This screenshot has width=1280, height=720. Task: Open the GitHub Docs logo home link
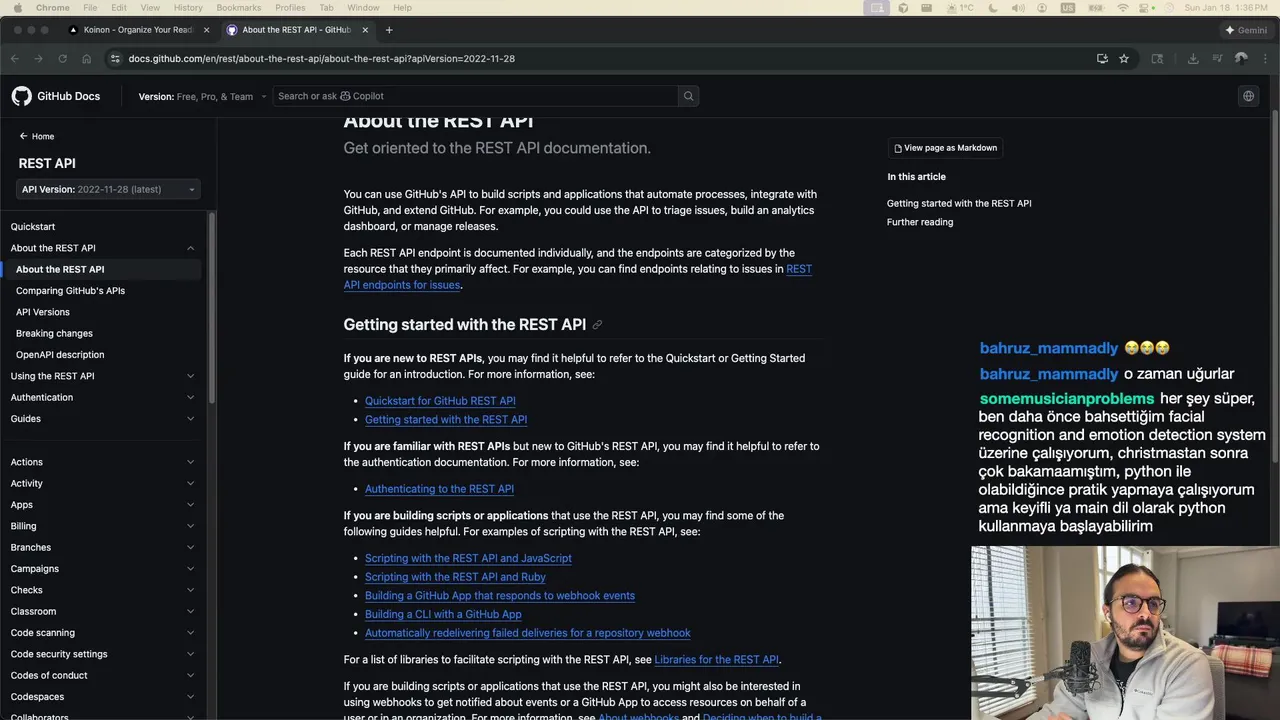56,96
